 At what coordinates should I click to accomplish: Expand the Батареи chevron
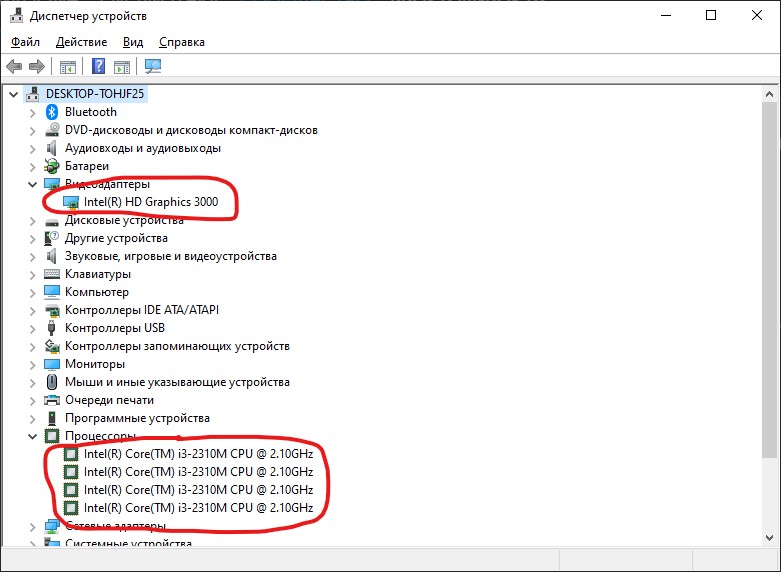click(32, 167)
